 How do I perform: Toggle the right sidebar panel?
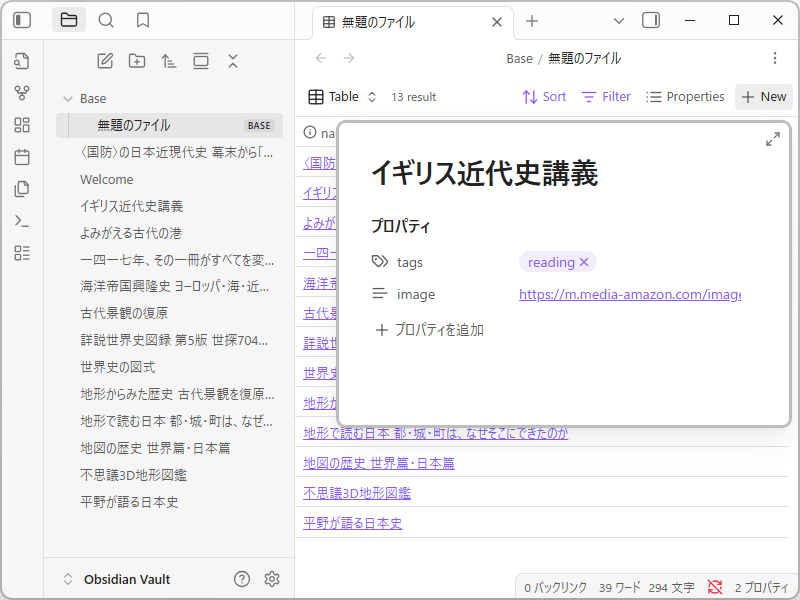pos(651,19)
